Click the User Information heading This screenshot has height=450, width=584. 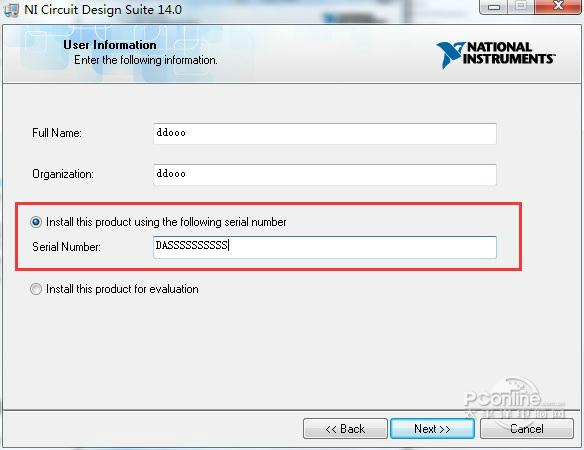110,45
